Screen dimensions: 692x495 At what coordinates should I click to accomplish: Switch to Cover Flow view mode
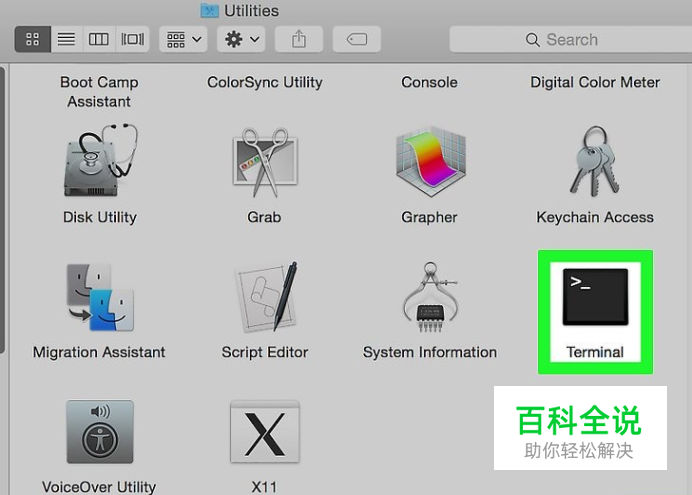pyautogui.click(x=132, y=39)
